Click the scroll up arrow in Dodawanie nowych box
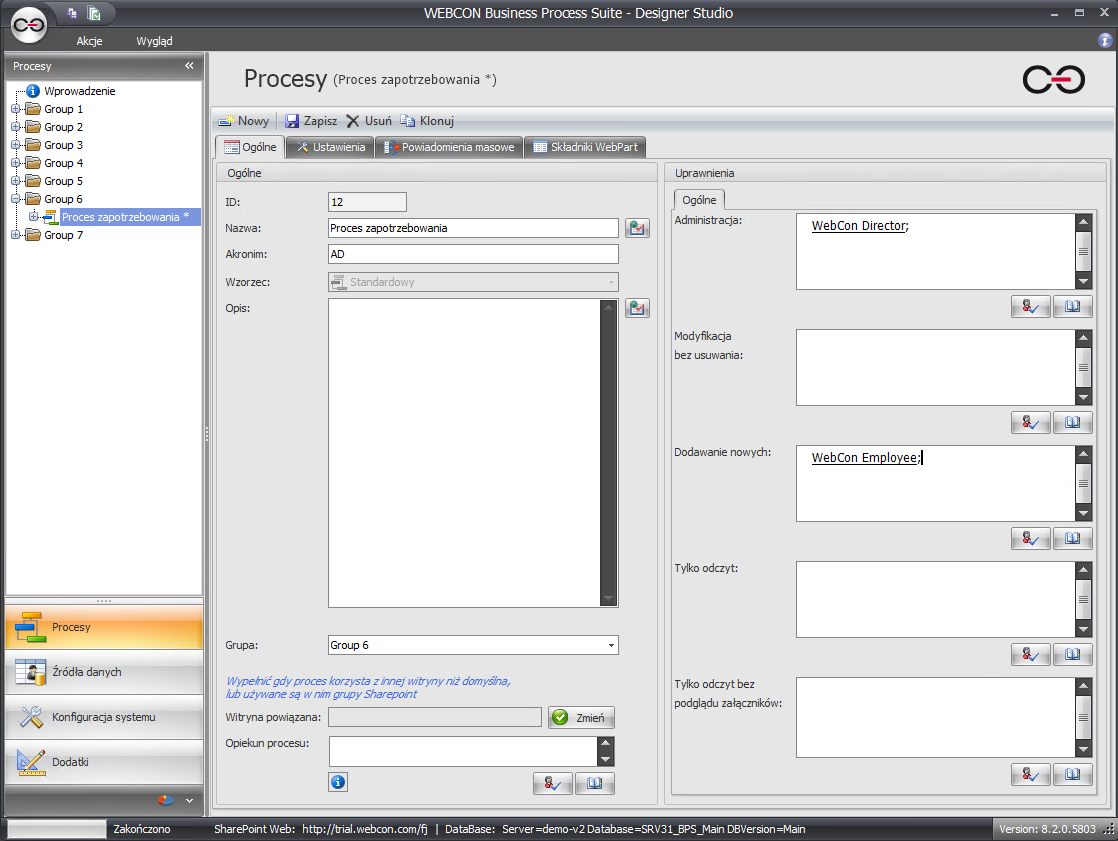The image size is (1118, 841). click(1083, 453)
